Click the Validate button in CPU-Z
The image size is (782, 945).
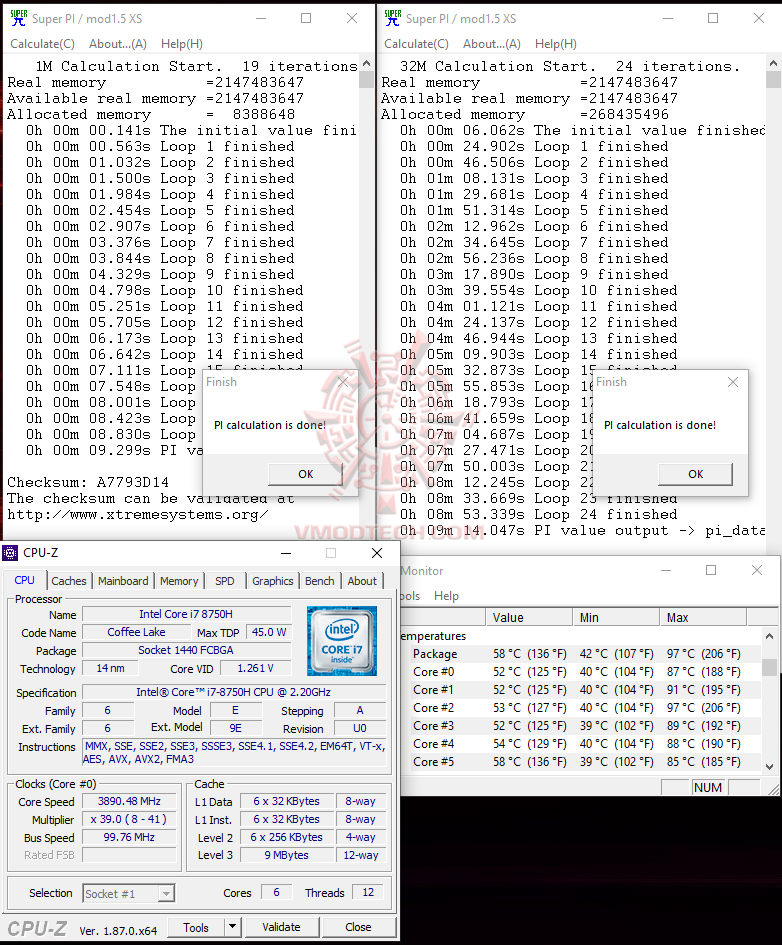[x=281, y=927]
